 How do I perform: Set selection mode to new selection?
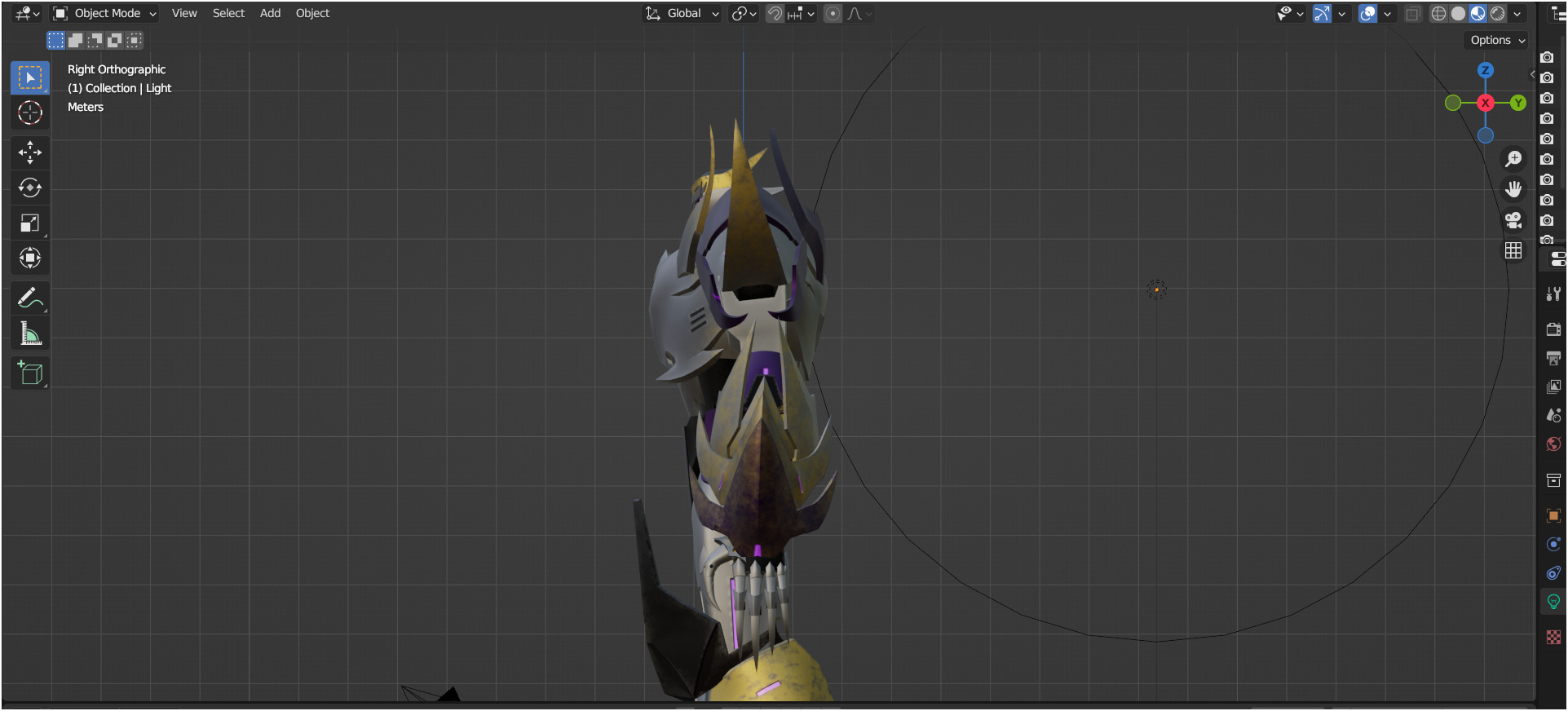pyautogui.click(x=55, y=40)
